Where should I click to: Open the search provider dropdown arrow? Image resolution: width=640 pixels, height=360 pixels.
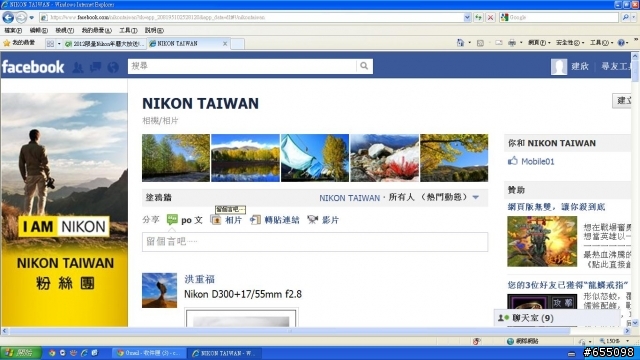634,18
